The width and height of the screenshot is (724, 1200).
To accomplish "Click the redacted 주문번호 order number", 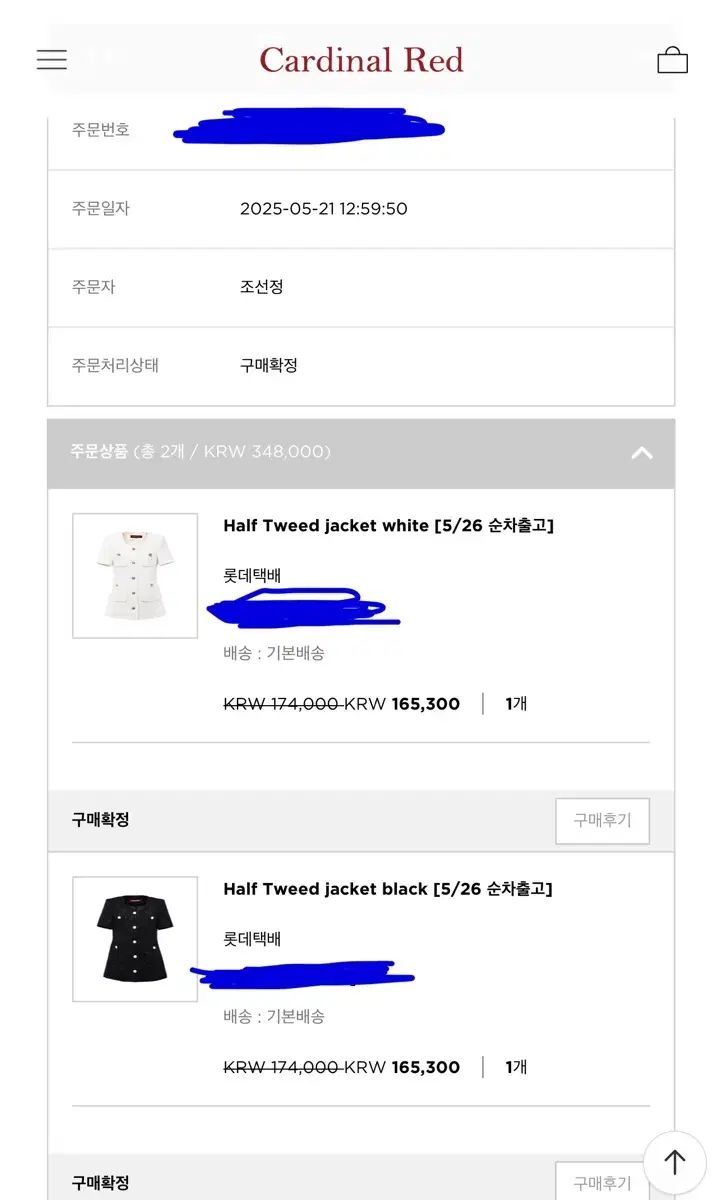I will tap(308, 129).
